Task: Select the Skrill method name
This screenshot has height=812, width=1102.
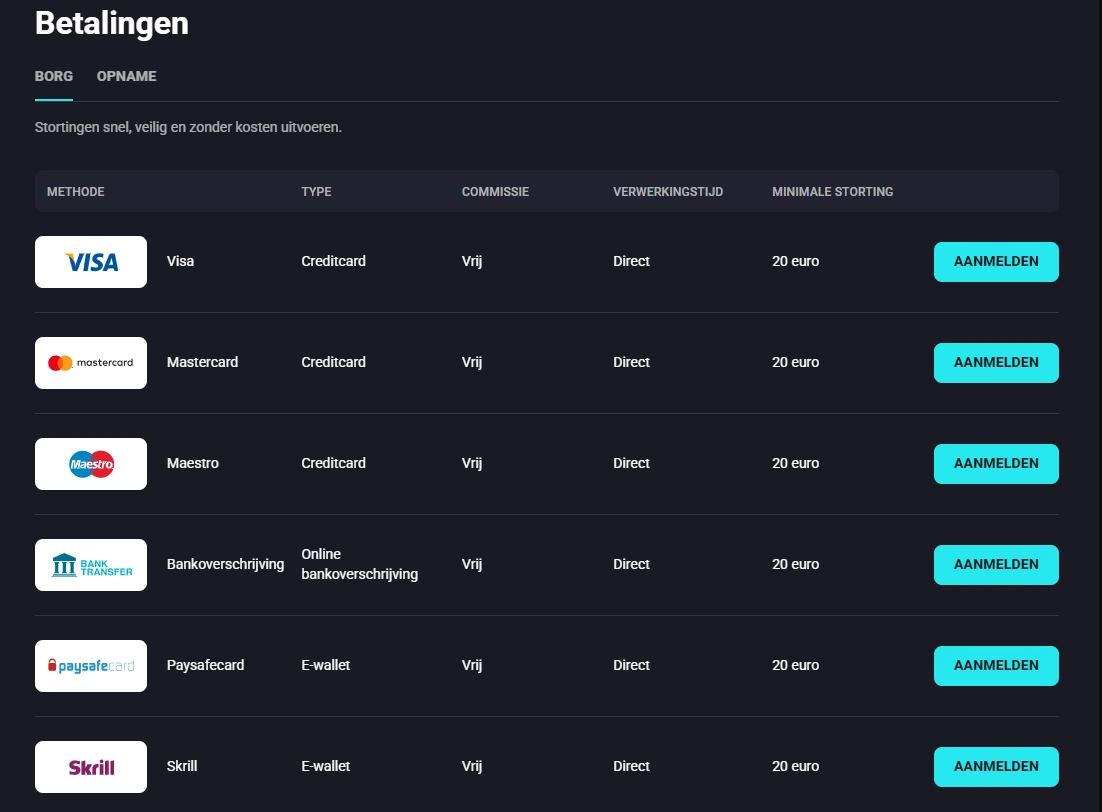Action: [x=182, y=766]
